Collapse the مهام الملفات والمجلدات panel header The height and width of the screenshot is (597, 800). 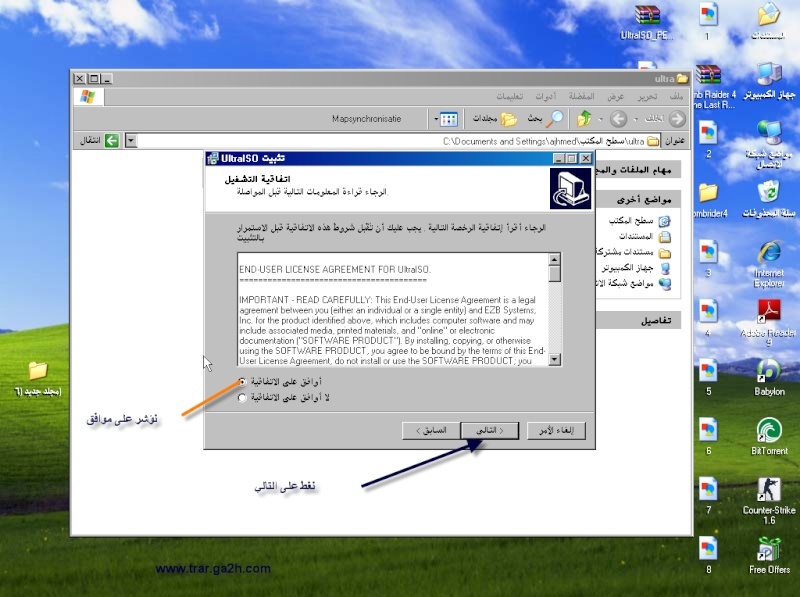[x=638, y=169]
